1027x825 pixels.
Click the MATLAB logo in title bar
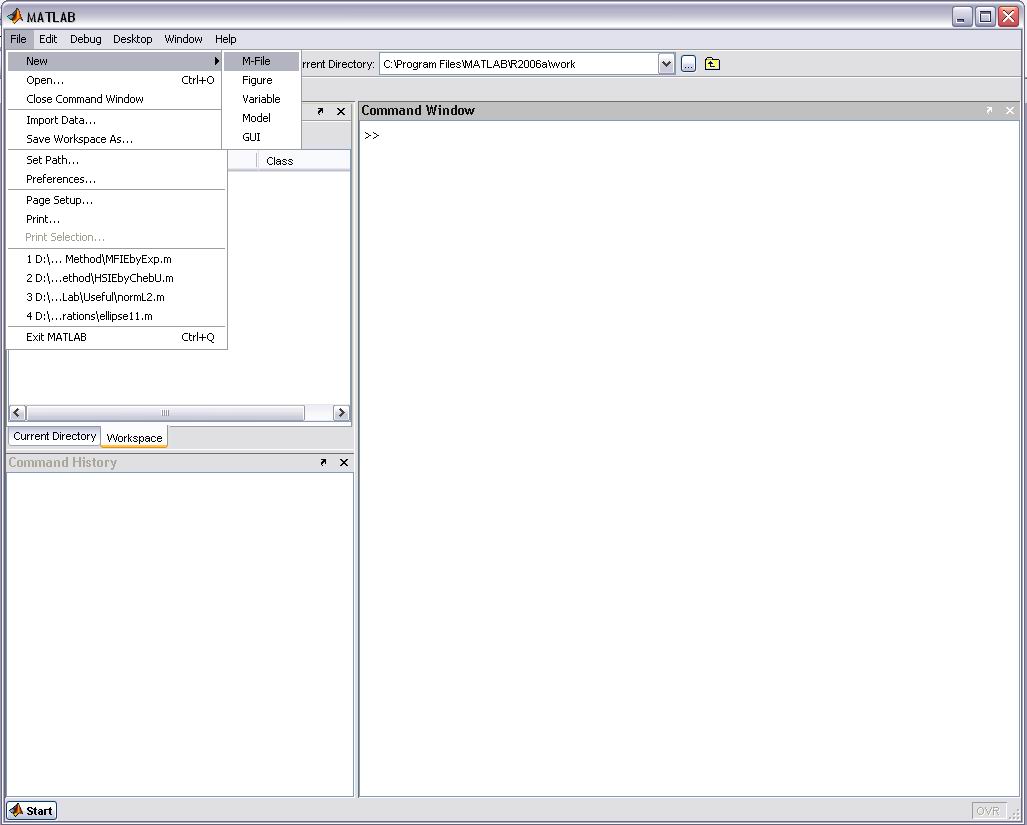(x=14, y=16)
